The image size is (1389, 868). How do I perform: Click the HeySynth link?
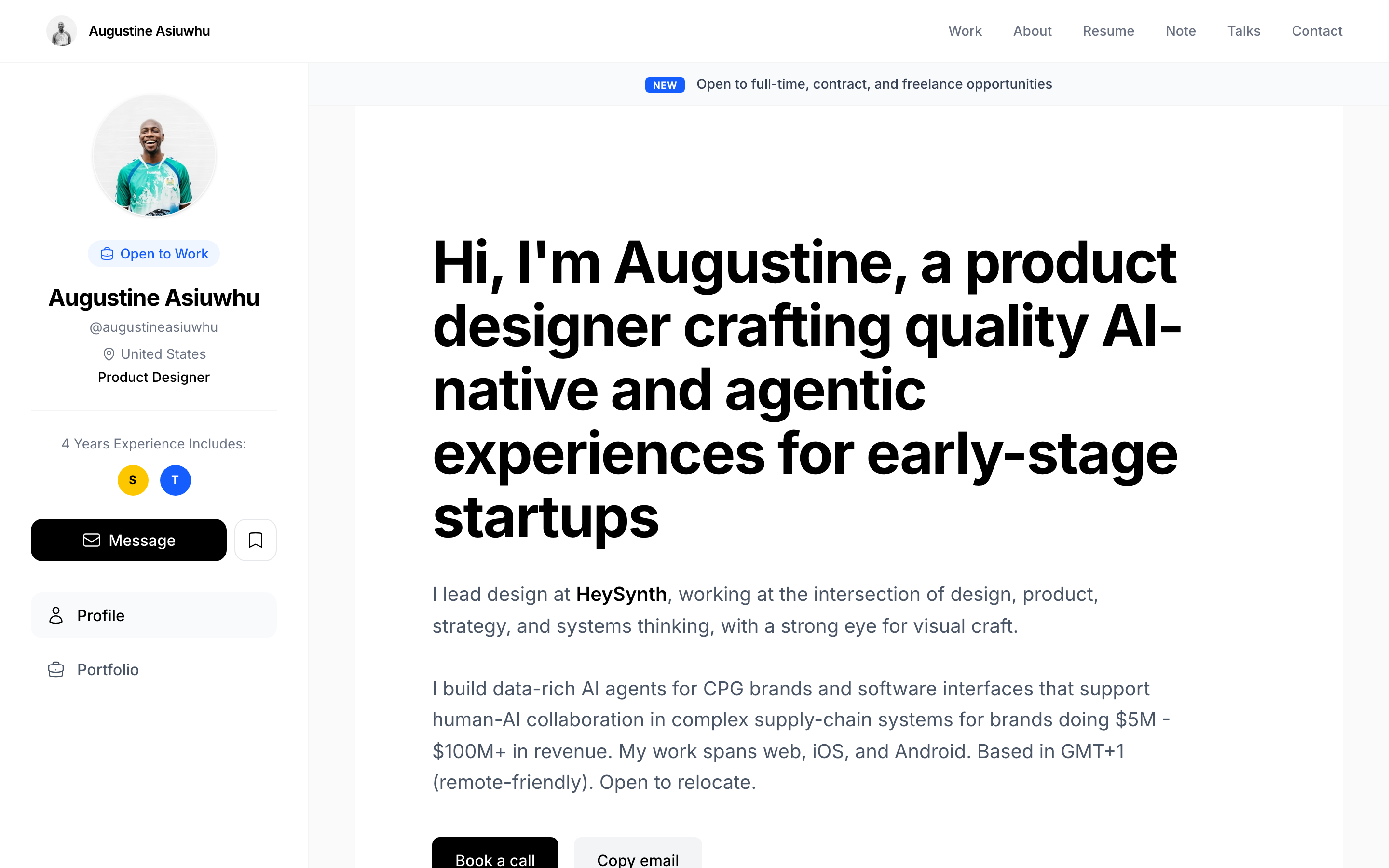[621, 594]
